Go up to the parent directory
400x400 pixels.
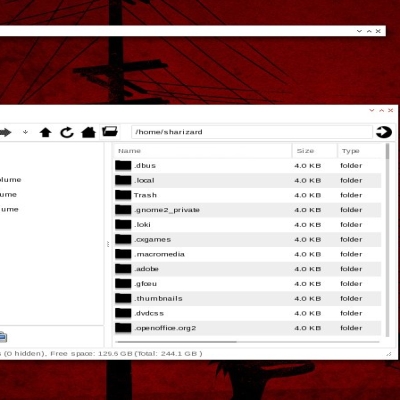click(x=45, y=132)
